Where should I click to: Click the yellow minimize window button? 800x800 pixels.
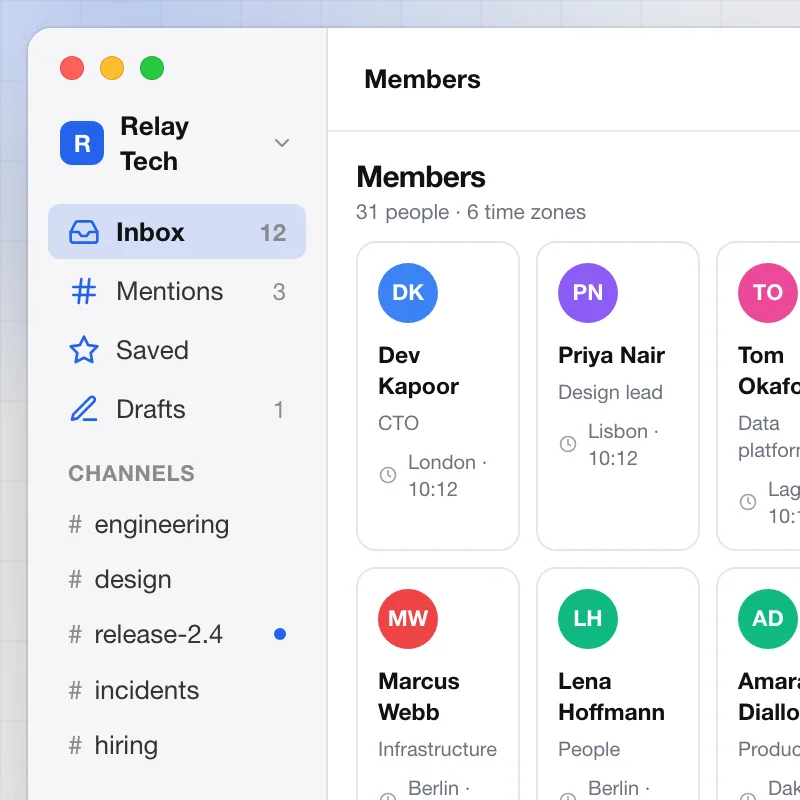point(112,68)
